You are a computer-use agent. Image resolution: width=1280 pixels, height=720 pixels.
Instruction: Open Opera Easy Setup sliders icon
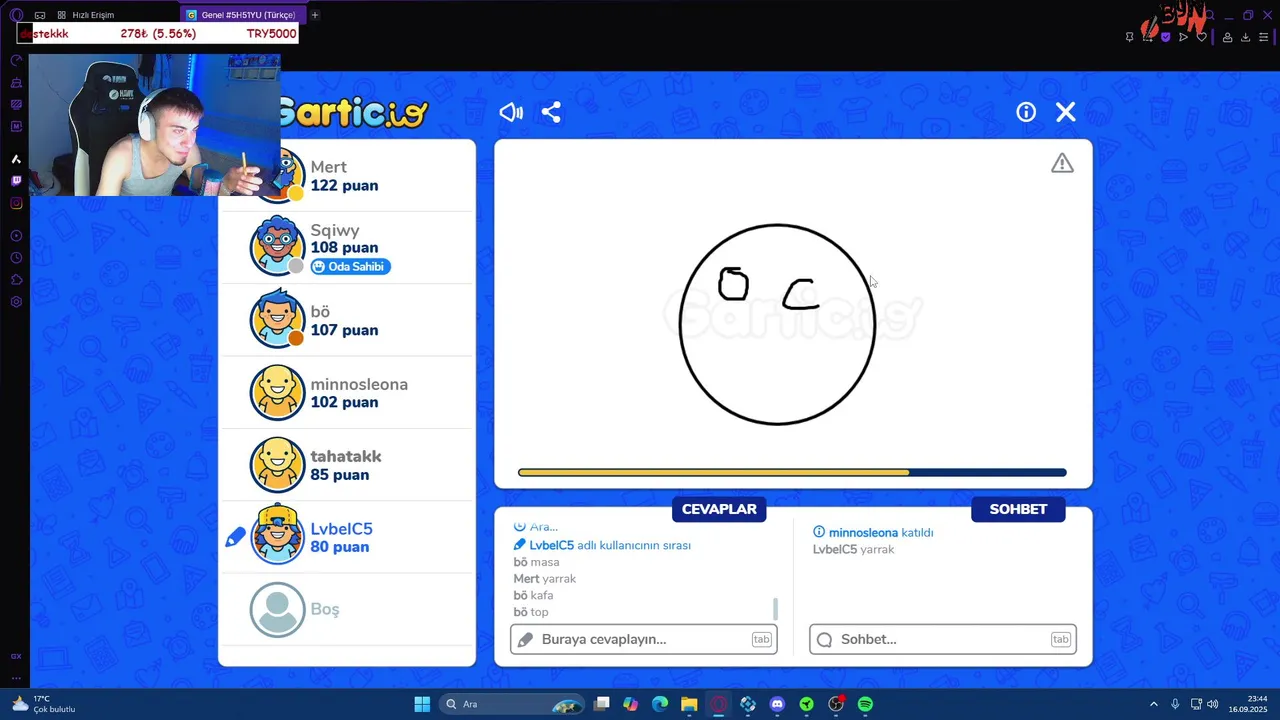point(1263,37)
